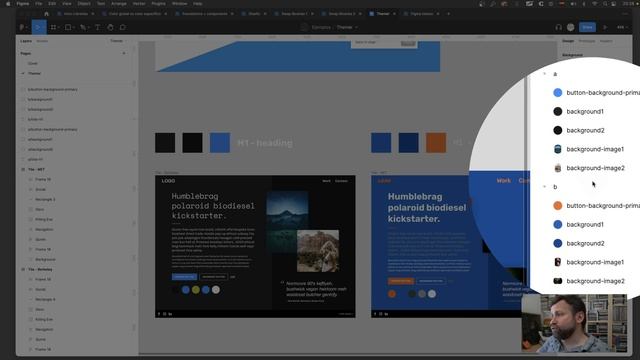The height and width of the screenshot is (360, 640).
Task: Open the Vector menu
Action: tap(139, 4)
